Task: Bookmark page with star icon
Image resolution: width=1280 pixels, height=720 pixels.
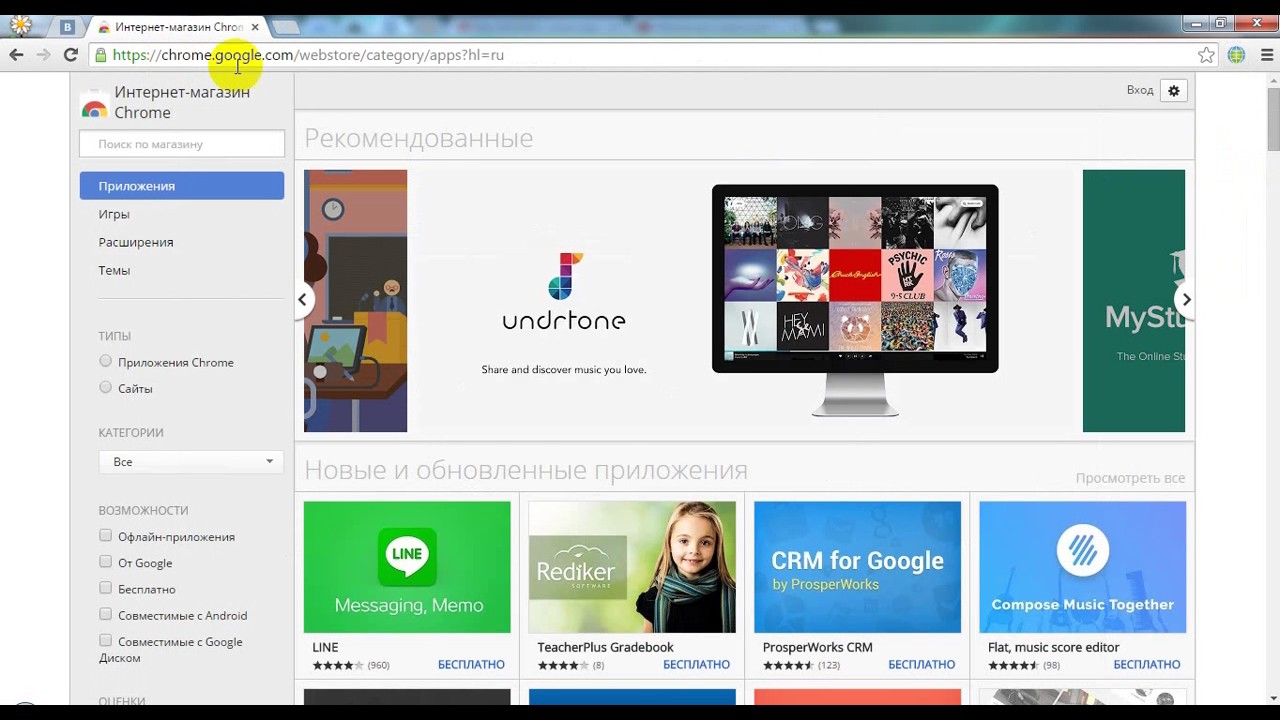Action: (x=1207, y=55)
